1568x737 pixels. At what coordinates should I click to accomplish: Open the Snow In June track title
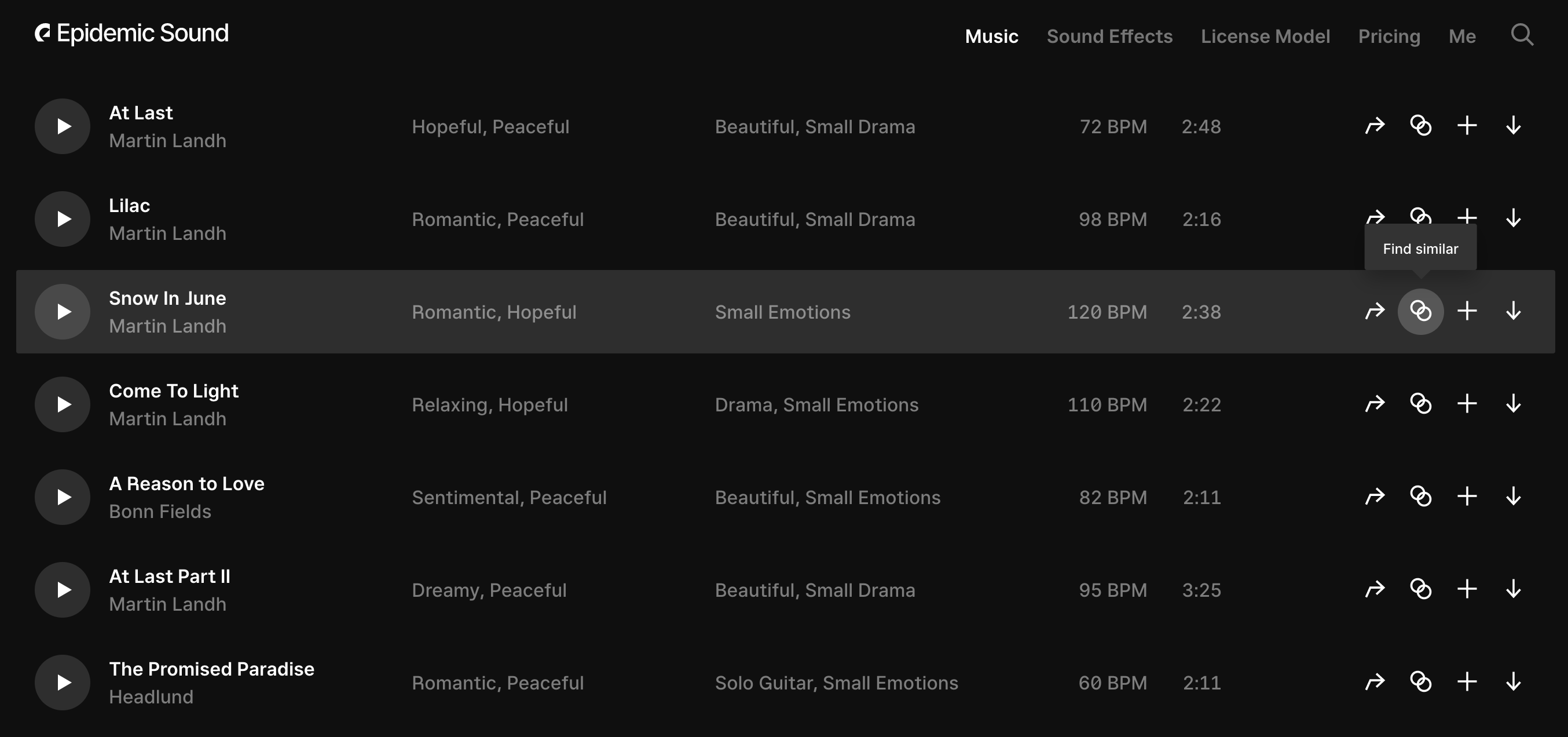click(167, 298)
